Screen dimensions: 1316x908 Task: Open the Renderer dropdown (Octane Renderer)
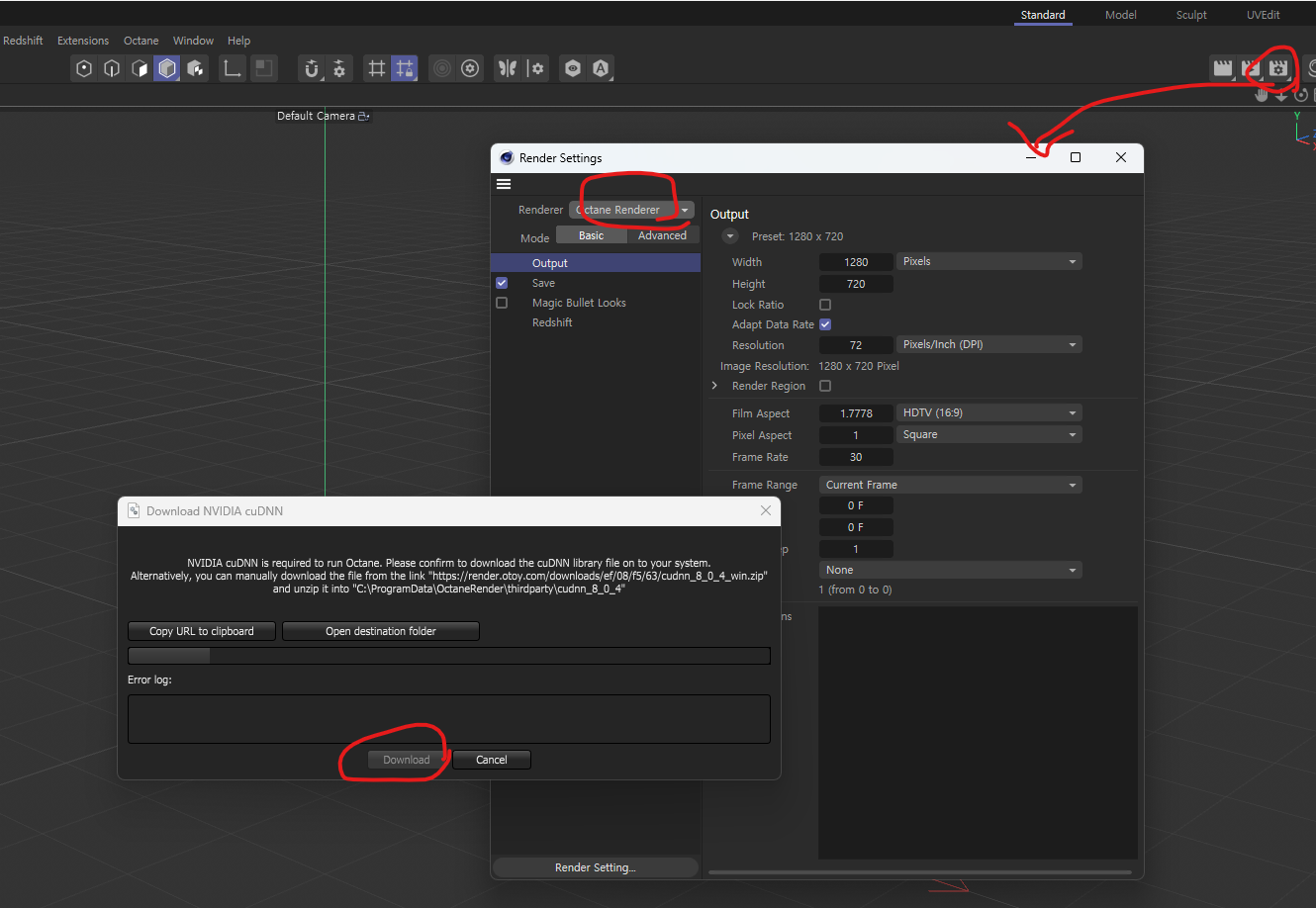631,210
